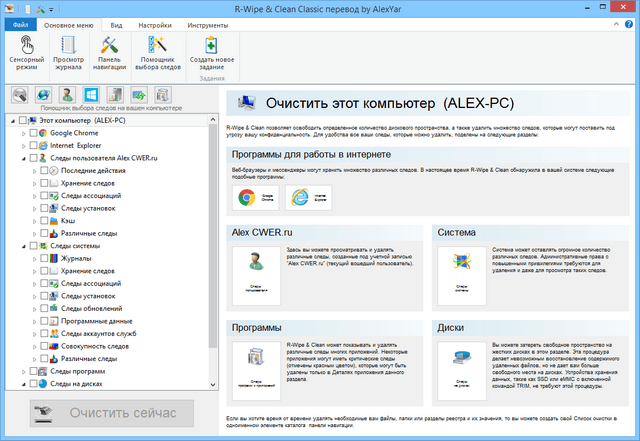Click the green-arrow monitor toolbar icon
640x441 pixels.
tap(139, 95)
